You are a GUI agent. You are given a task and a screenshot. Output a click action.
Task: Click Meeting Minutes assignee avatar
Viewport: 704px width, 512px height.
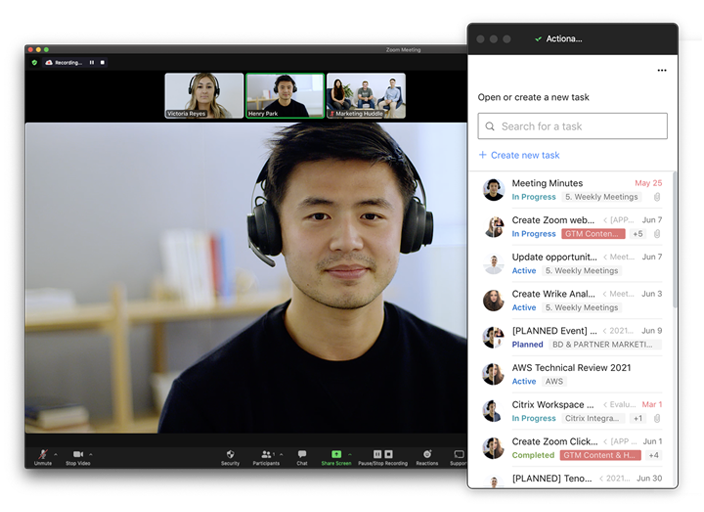[493, 190]
